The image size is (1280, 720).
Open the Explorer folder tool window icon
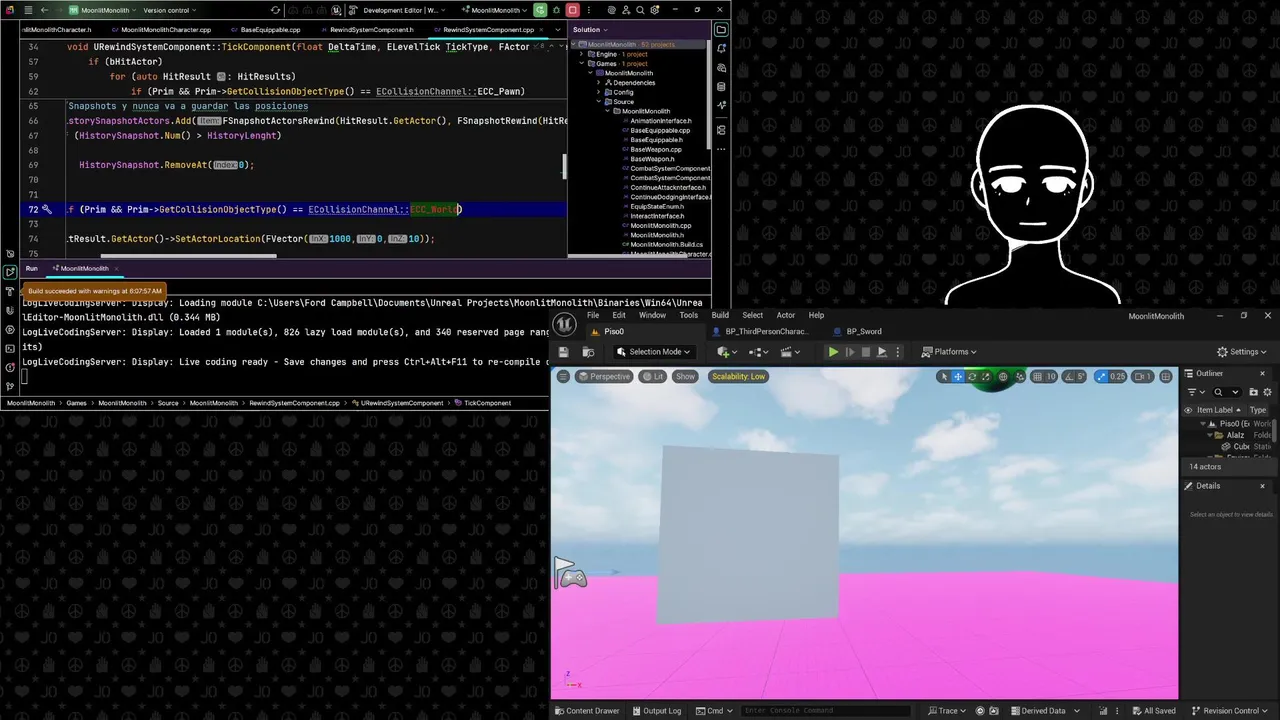[x=721, y=30]
